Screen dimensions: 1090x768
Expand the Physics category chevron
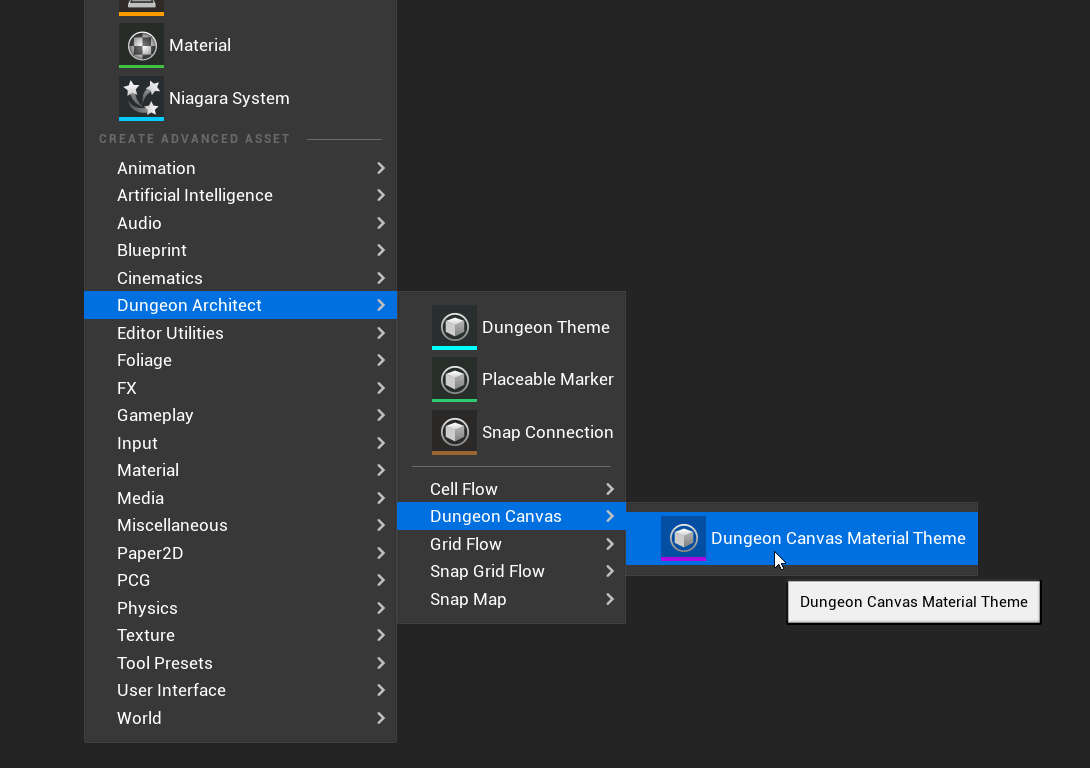pos(381,608)
